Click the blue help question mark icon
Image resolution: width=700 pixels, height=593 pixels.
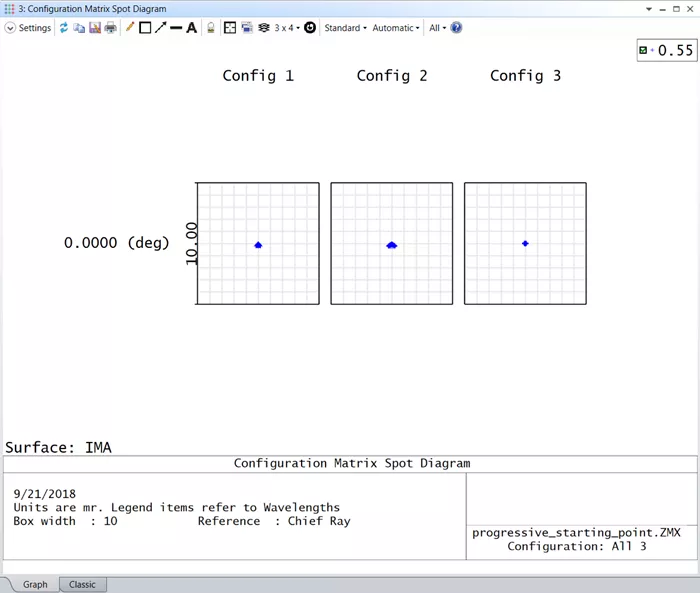[456, 28]
